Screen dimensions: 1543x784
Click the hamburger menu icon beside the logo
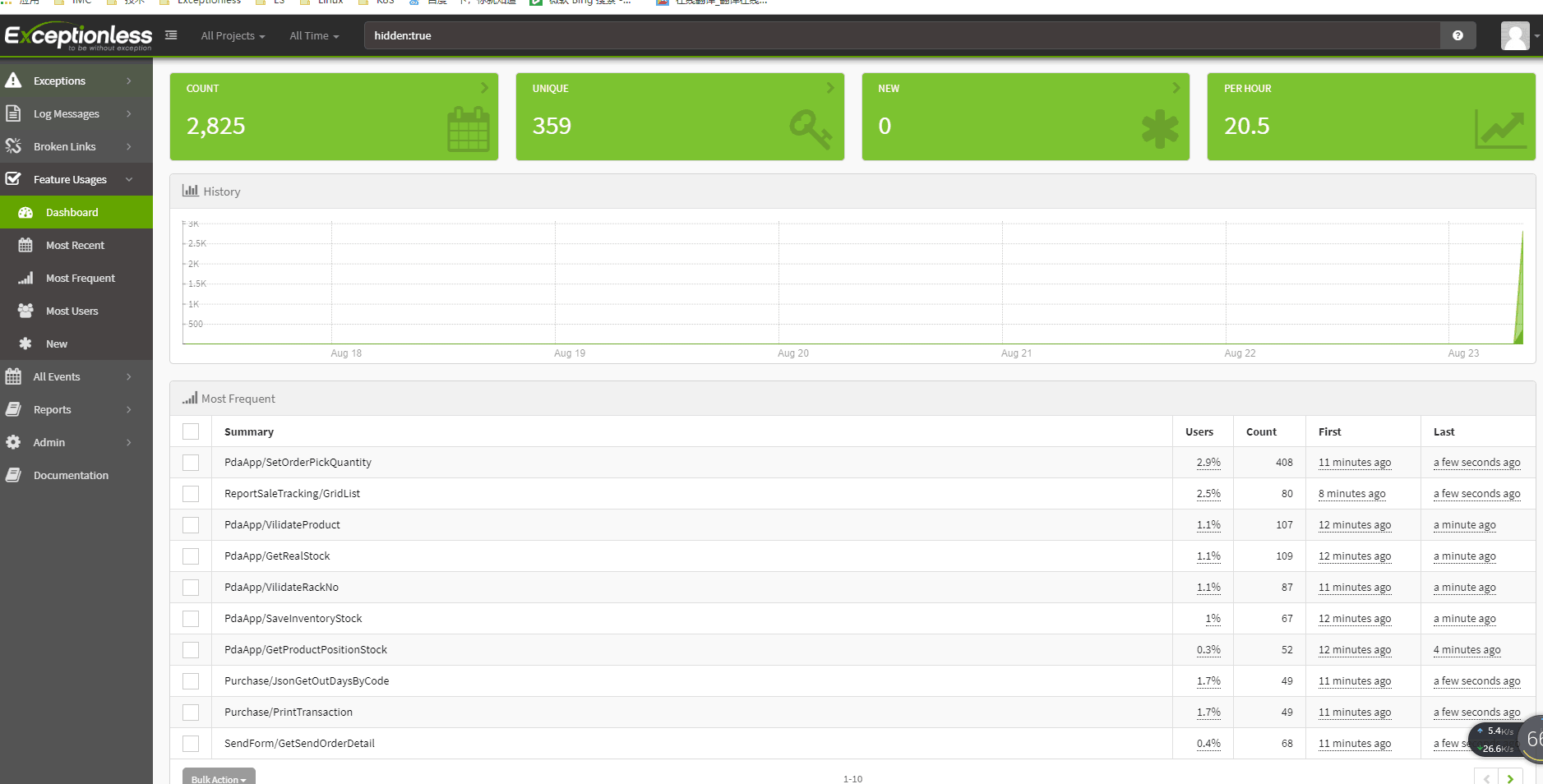[171, 35]
